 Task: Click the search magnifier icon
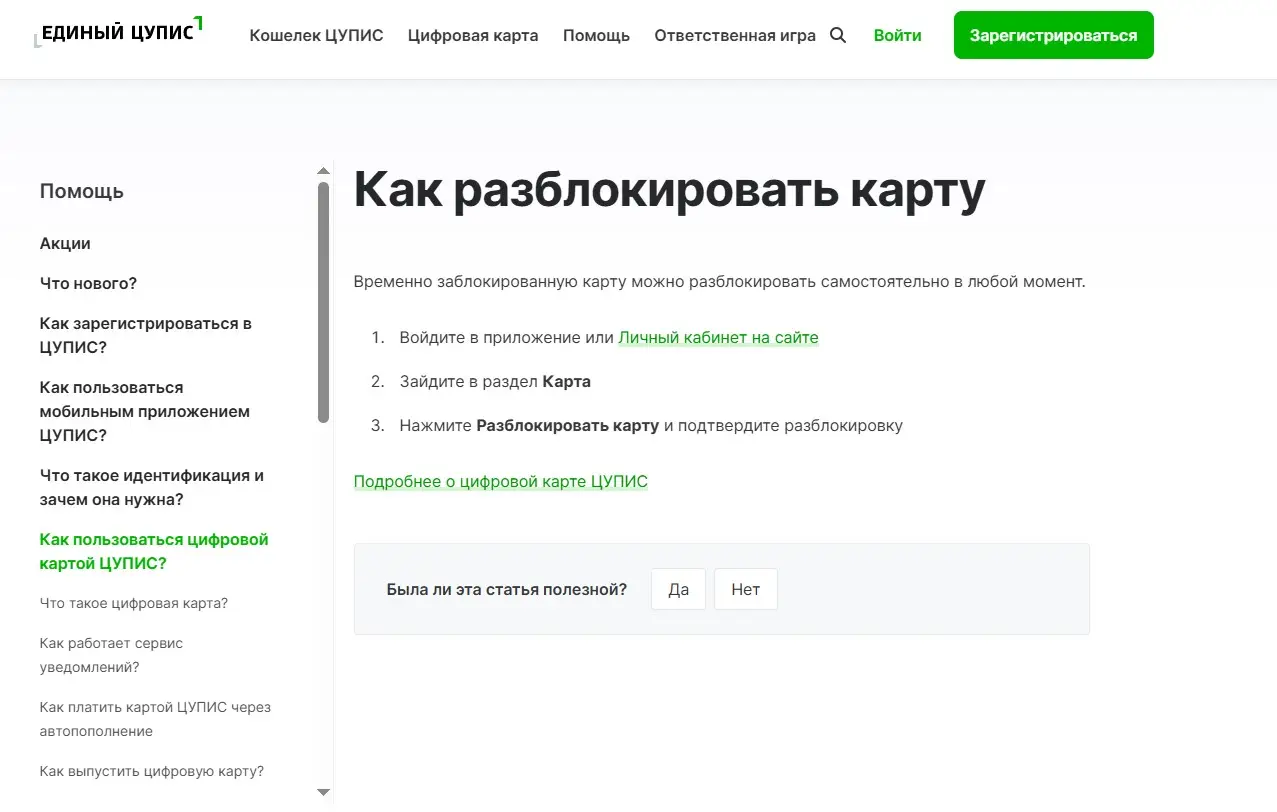pyautogui.click(x=838, y=36)
